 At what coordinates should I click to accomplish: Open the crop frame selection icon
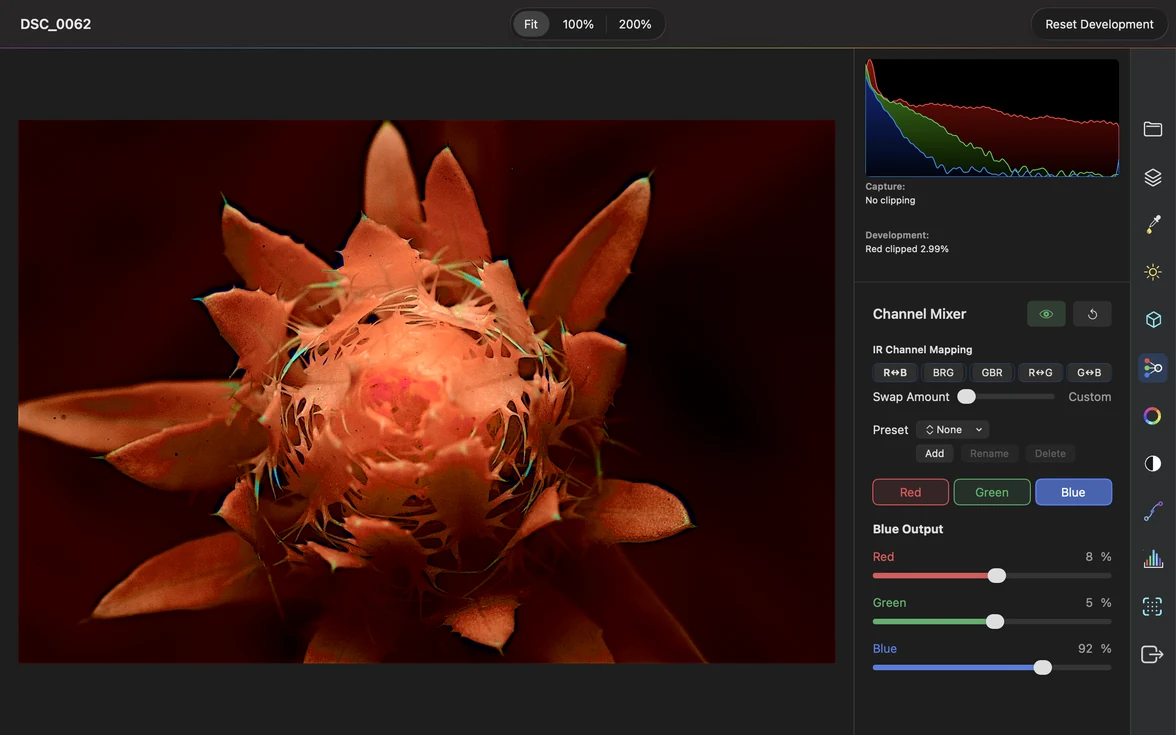click(1153, 606)
